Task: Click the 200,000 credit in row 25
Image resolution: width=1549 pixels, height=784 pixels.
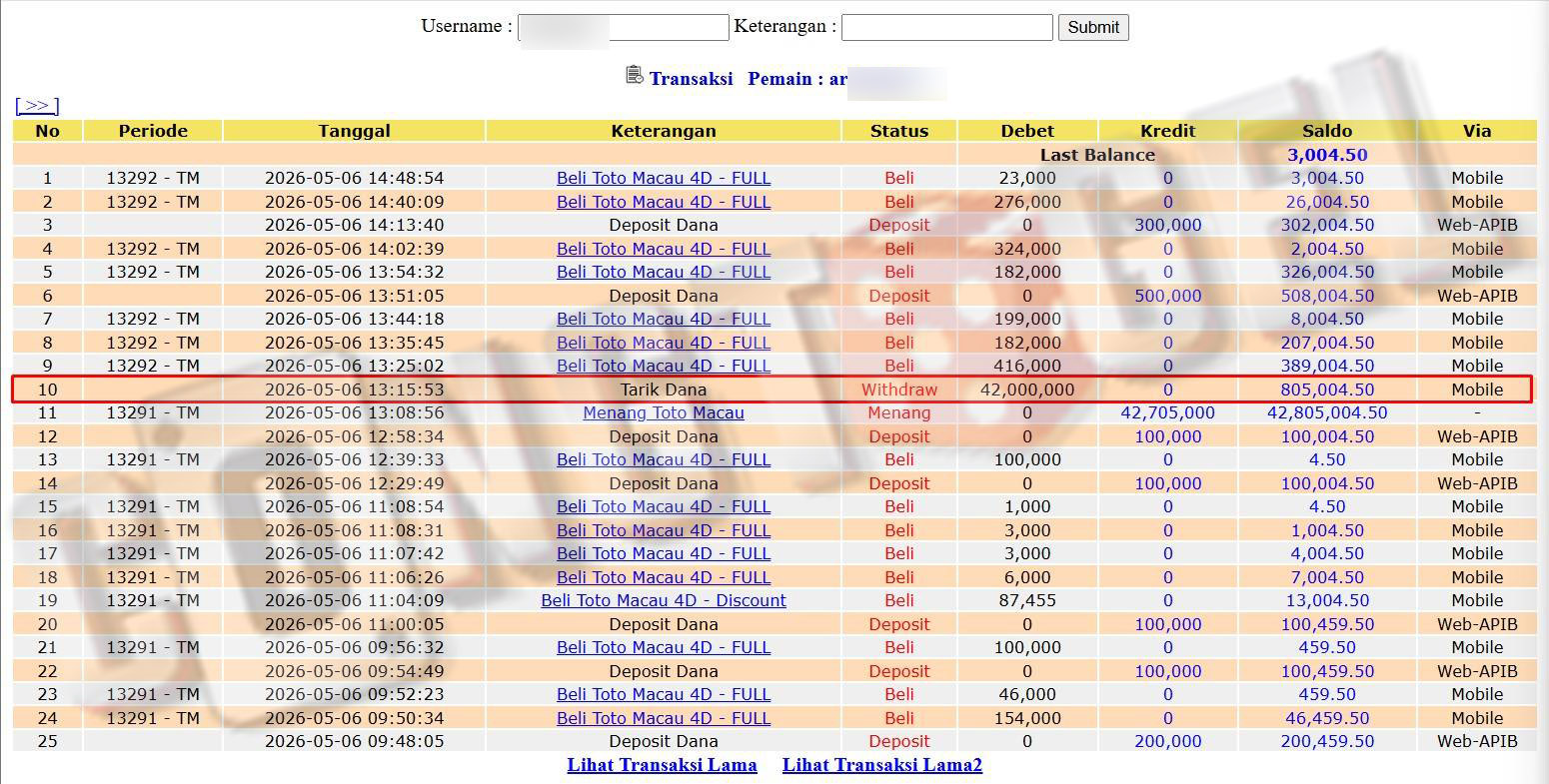Action: [1167, 741]
